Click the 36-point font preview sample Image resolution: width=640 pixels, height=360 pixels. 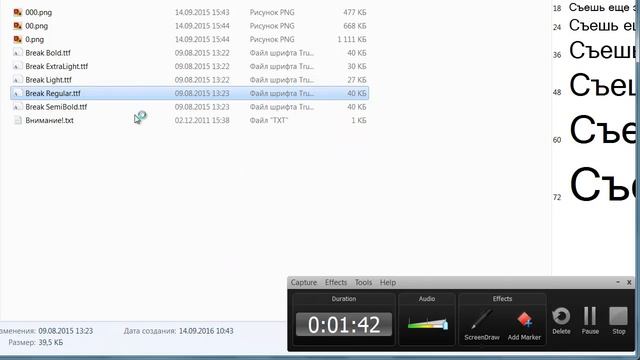coord(602,51)
